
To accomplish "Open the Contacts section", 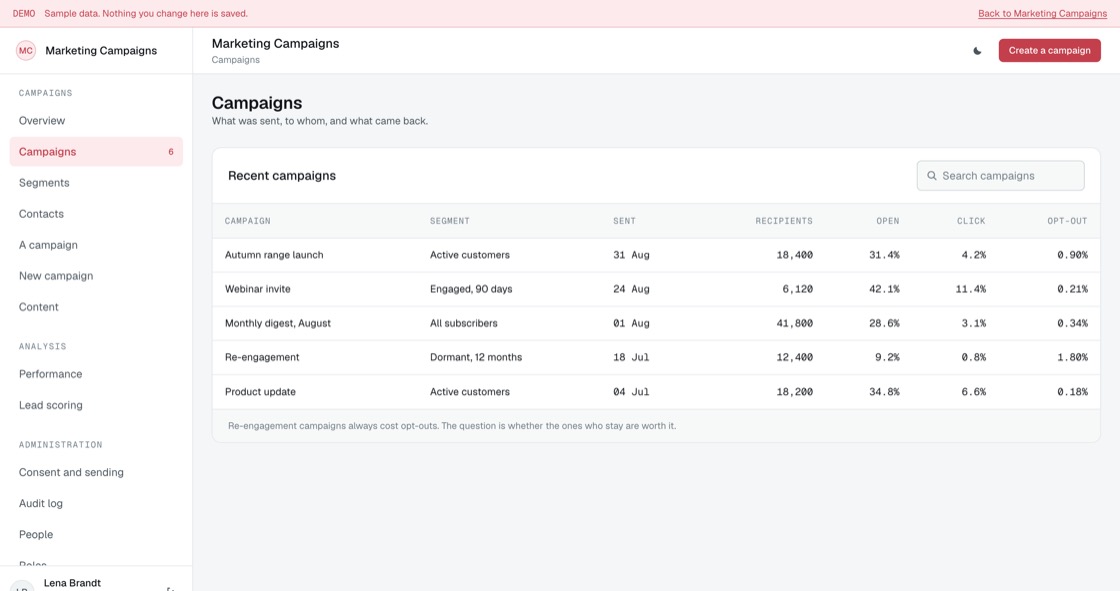I will (96, 214).
